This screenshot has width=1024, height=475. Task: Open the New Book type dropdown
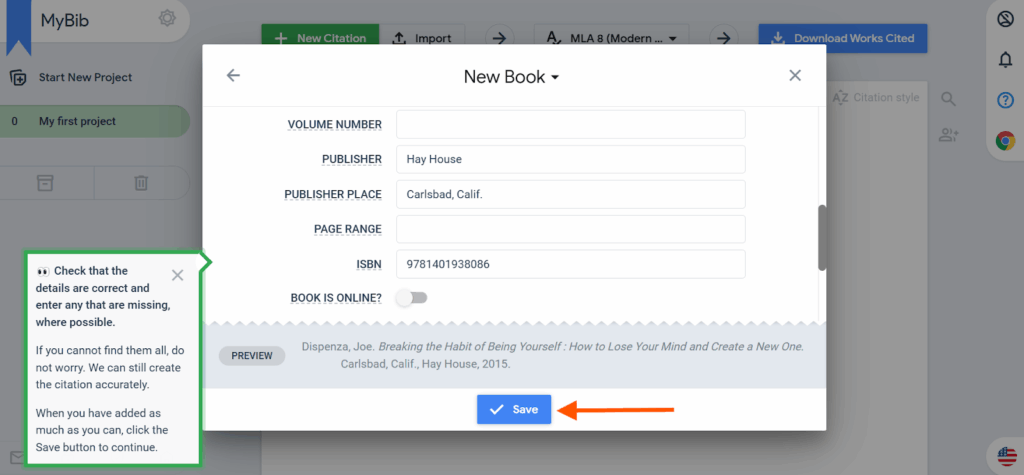click(511, 77)
